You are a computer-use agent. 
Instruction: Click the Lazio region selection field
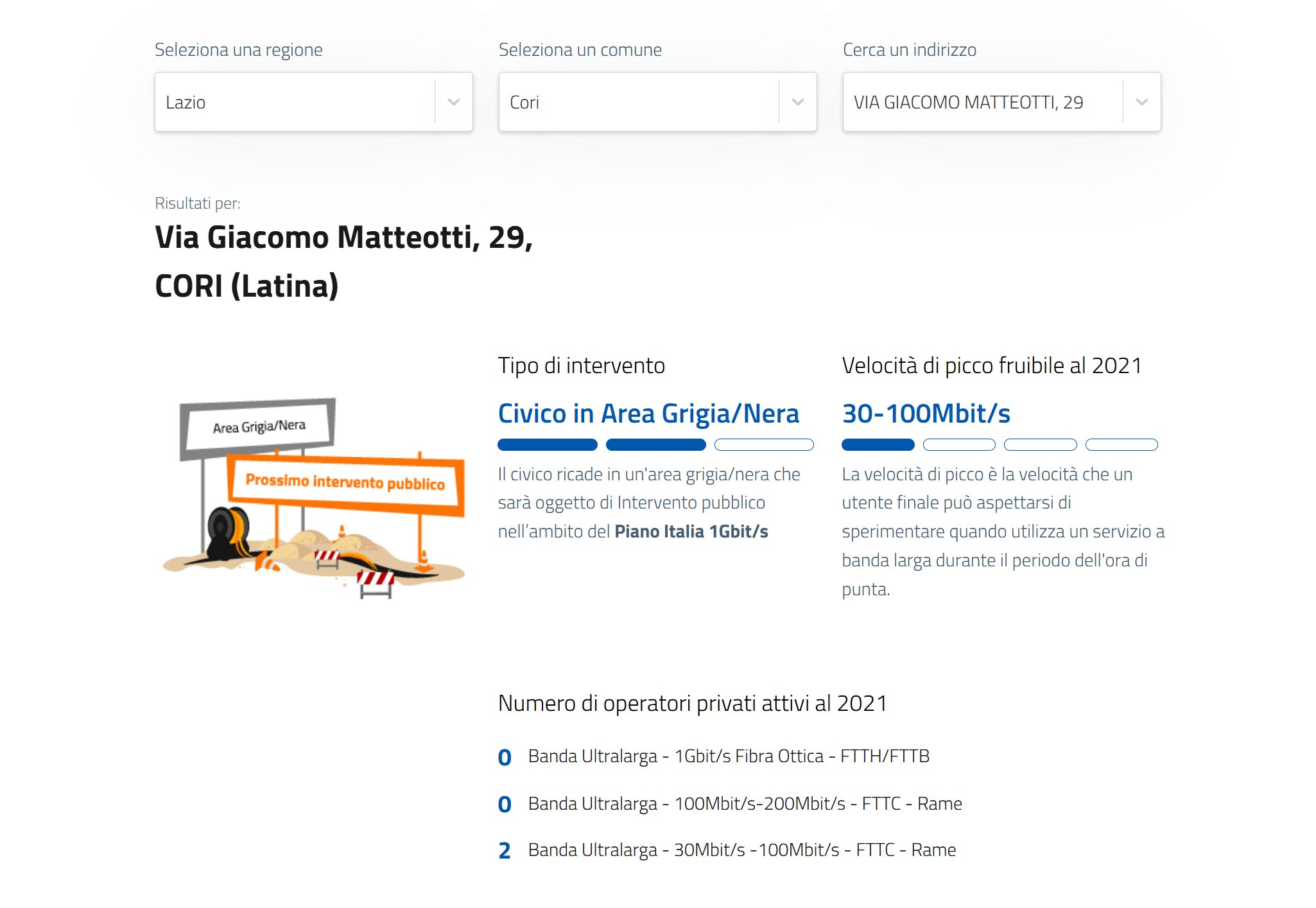point(295,102)
